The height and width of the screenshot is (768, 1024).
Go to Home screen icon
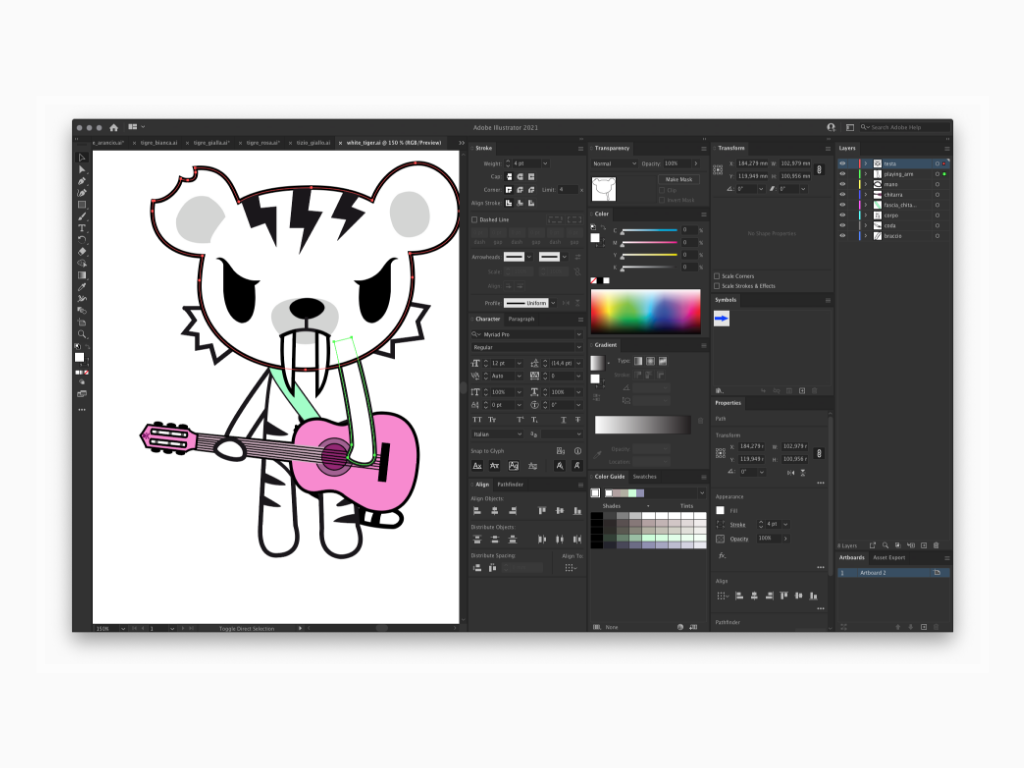114,127
